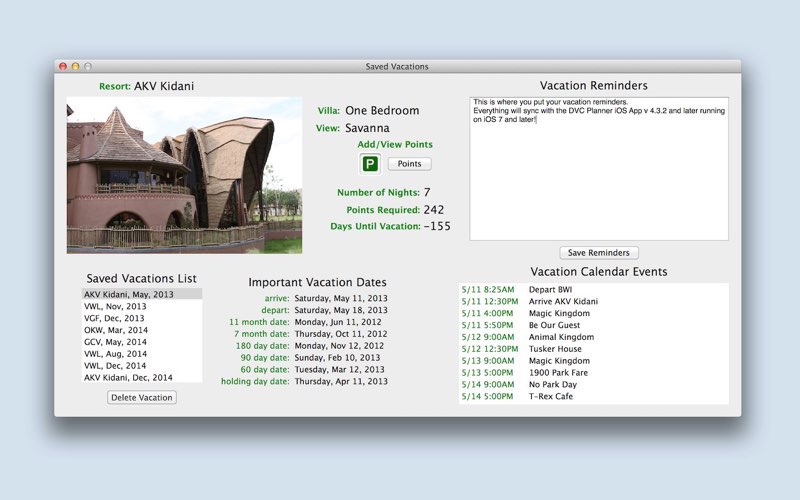The image size is (800, 500).
Task: Click 90 day date Sunday, Feb 10, 2013
Action: [337, 358]
